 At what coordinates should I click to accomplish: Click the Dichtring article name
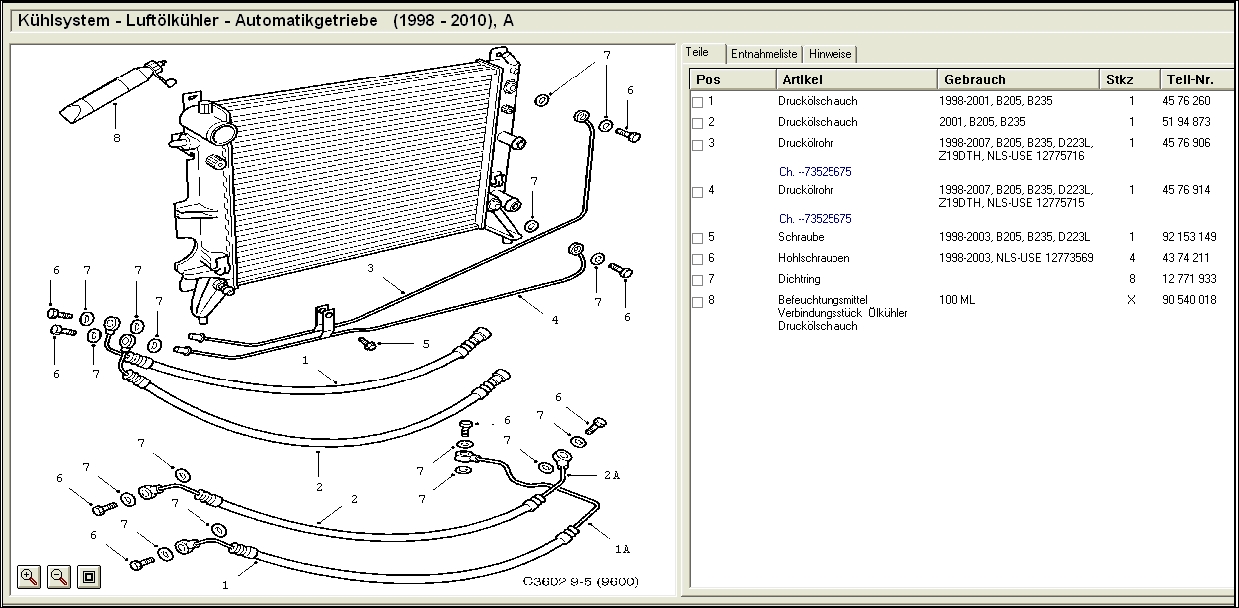point(799,279)
